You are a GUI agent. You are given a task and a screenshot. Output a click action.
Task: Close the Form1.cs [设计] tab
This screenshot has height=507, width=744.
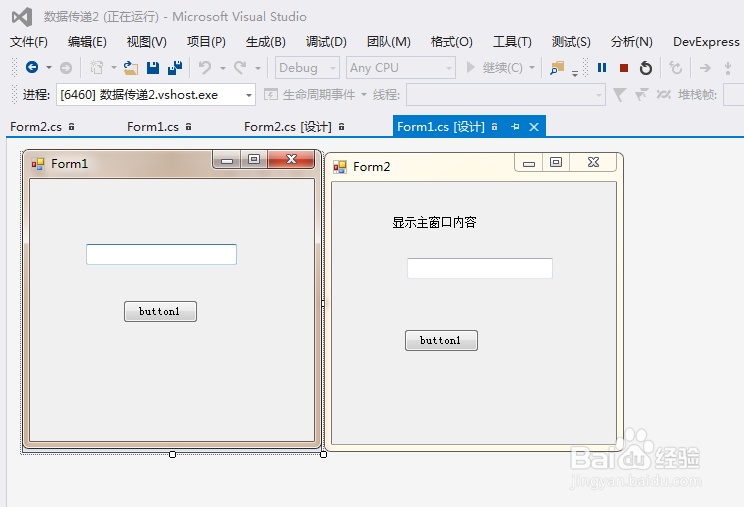[x=534, y=127]
